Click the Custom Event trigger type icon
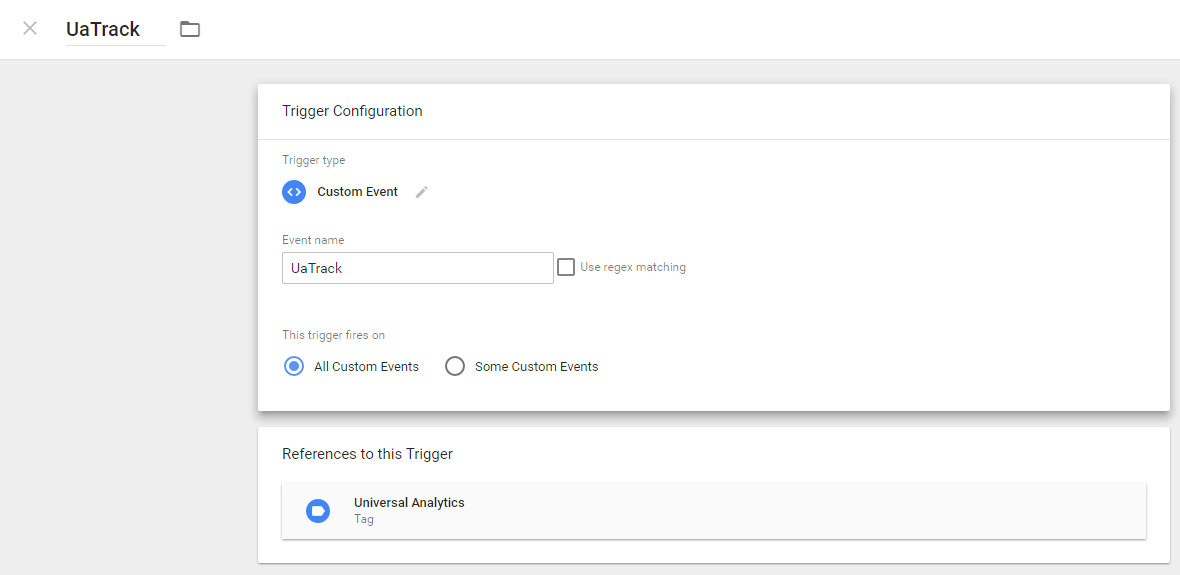 click(294, 191)
